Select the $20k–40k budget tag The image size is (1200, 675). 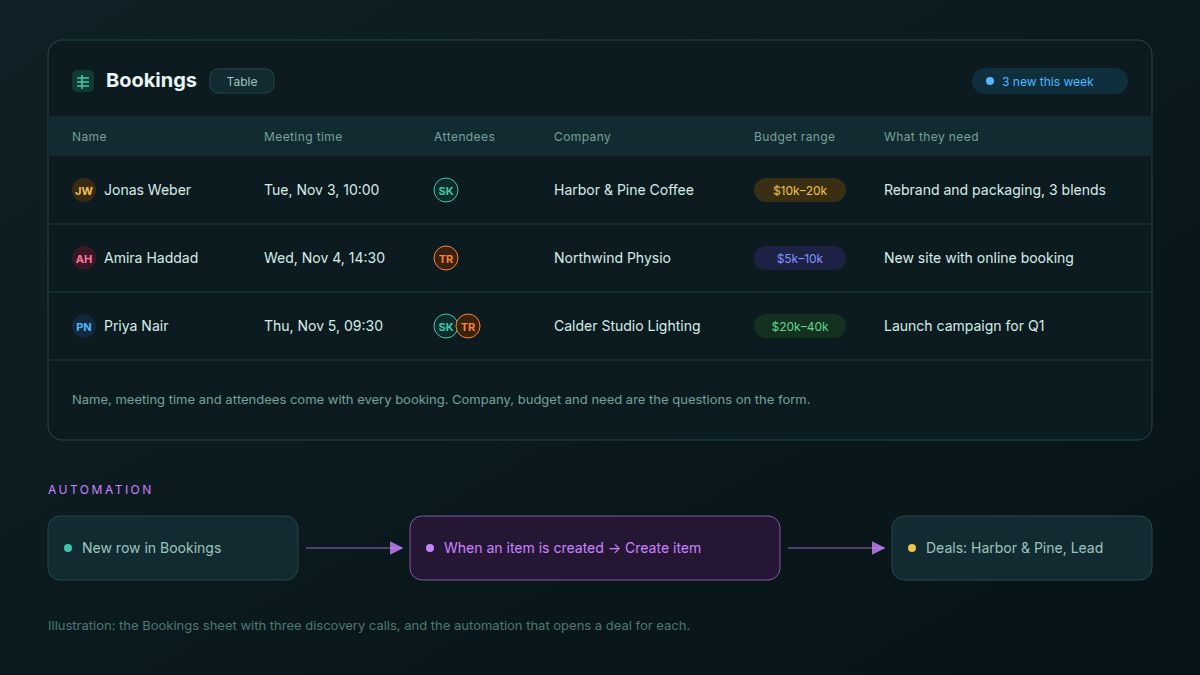click(800, 326)
